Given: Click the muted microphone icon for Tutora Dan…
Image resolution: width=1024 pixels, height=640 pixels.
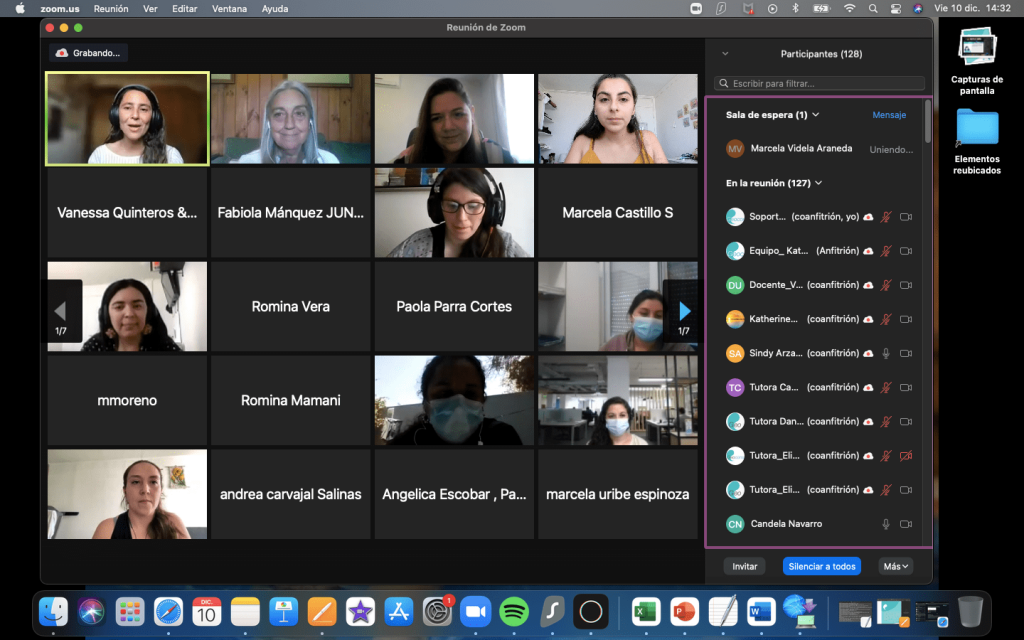Looking at the screenshot, I should coord(886,421).
